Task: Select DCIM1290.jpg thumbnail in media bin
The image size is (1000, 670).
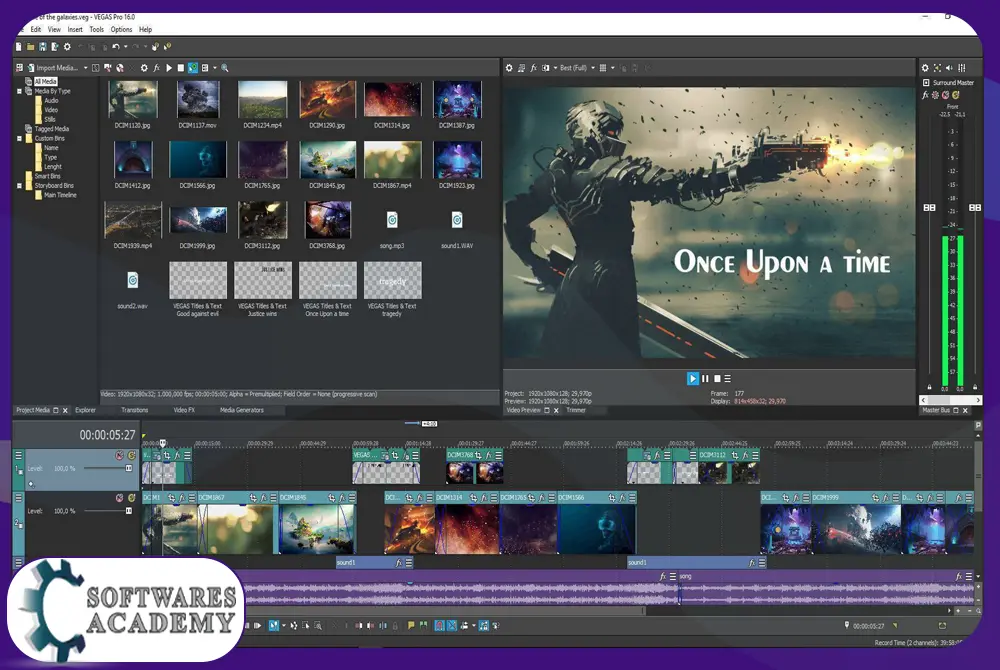Action: pyautogui.click(x=327, y=99)
